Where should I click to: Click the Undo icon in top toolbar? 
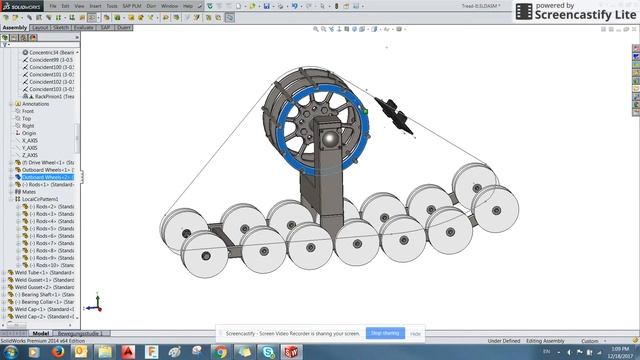[294, 6]
